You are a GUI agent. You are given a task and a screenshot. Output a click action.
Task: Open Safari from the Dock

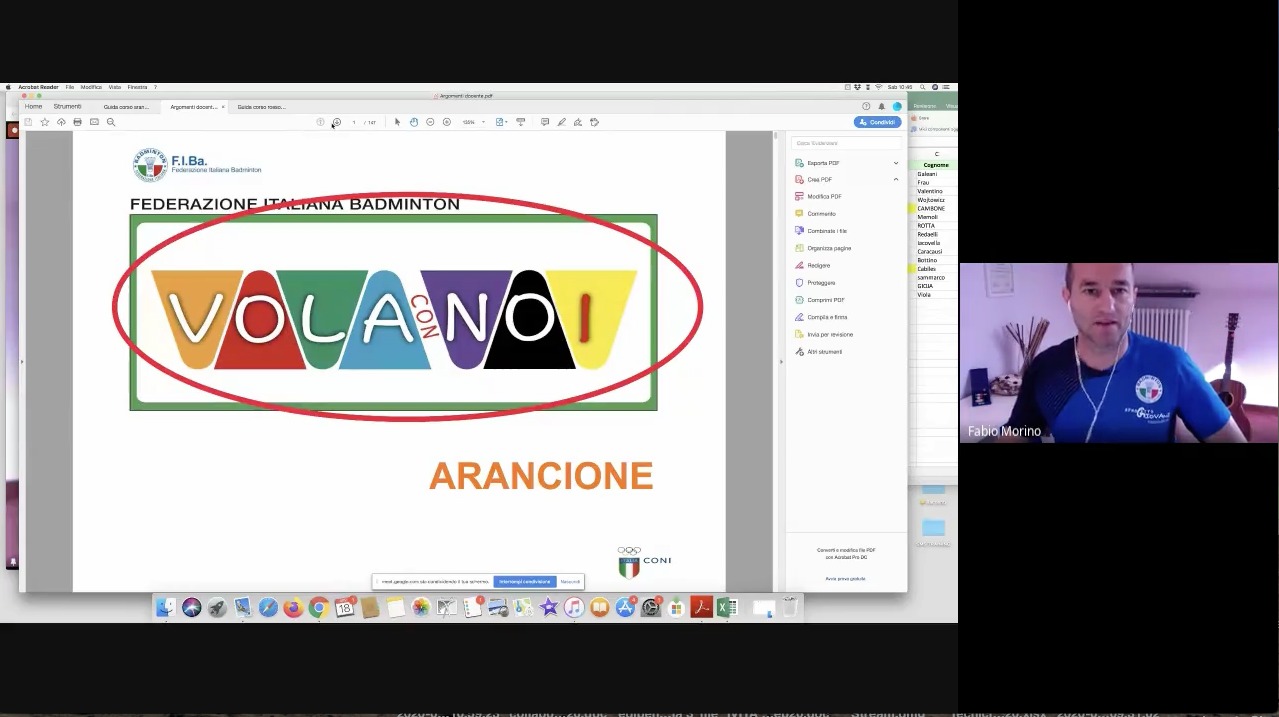(268, 607)
